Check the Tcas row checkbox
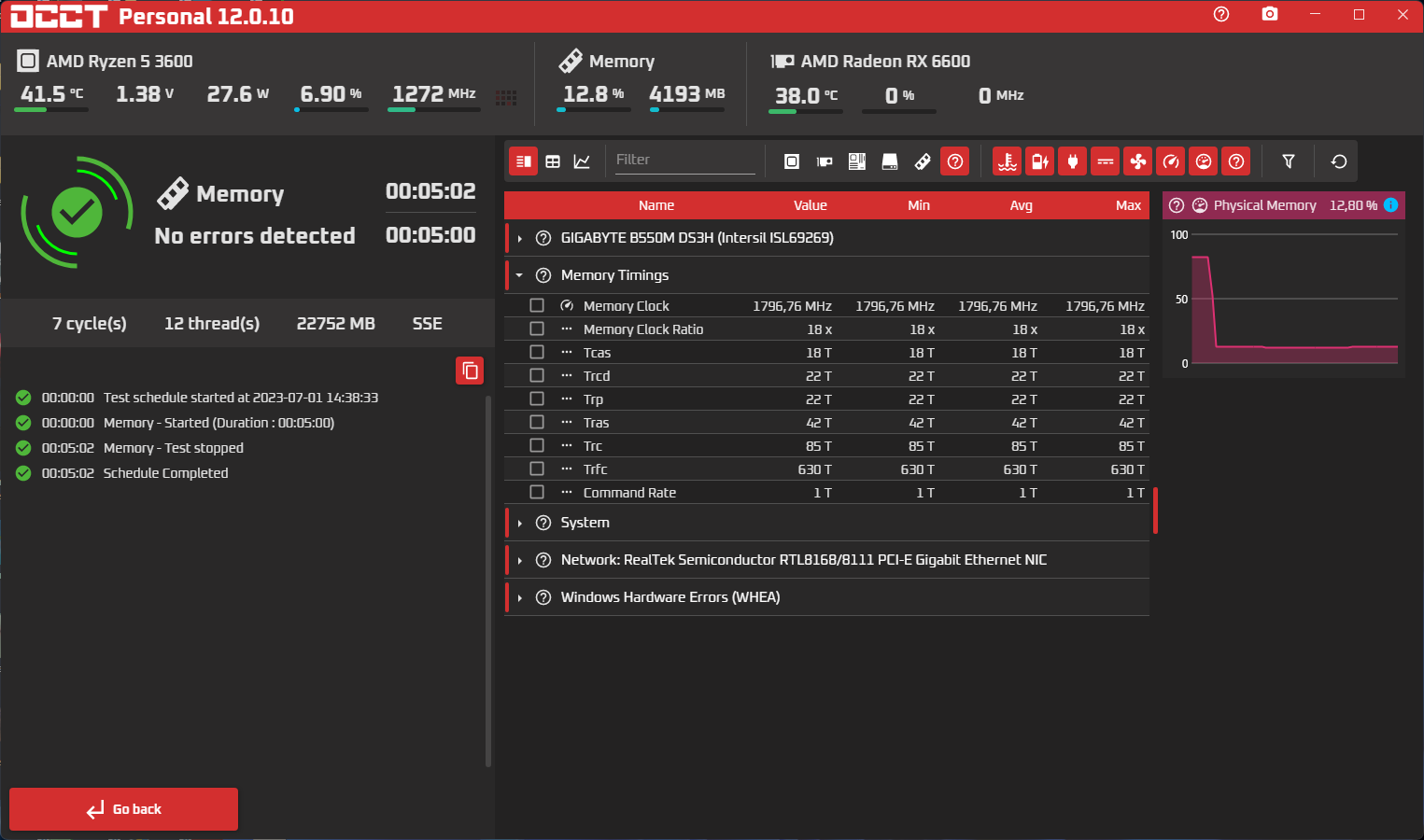Screen dimensions: 1424x840 (x=537, y=352)
